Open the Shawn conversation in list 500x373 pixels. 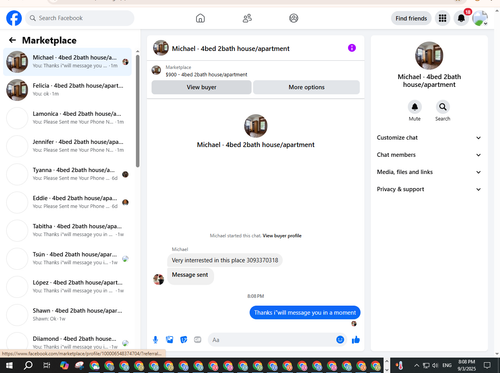point(67,314)
